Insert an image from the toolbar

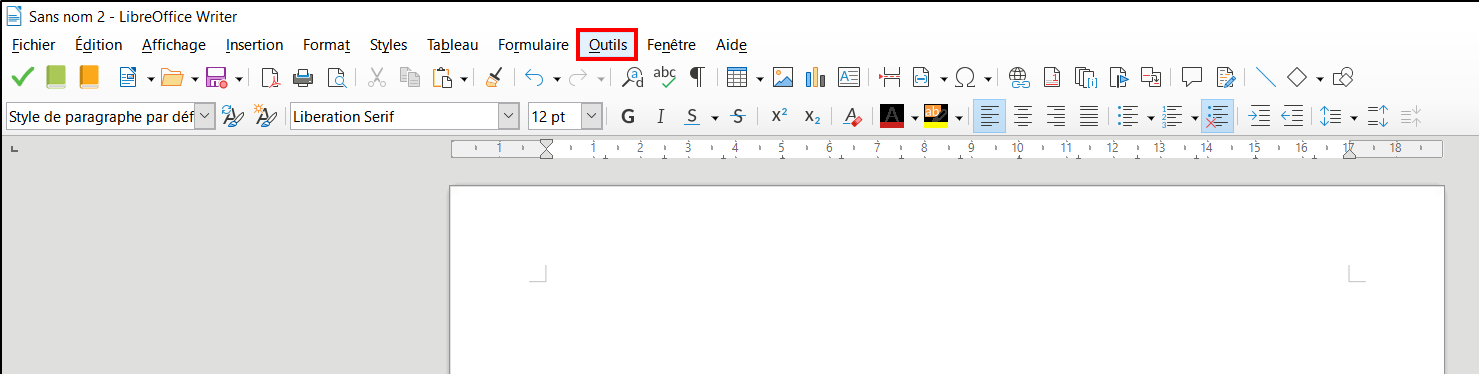click(783, 77)
